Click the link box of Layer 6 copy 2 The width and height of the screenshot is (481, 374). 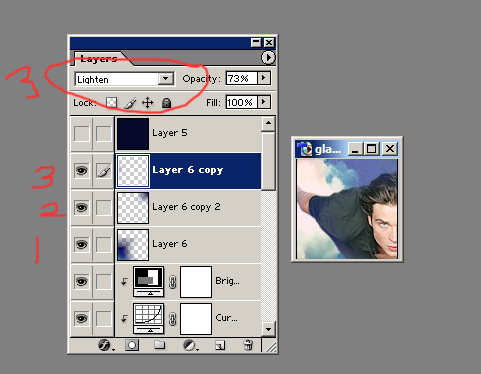[104, 208]
